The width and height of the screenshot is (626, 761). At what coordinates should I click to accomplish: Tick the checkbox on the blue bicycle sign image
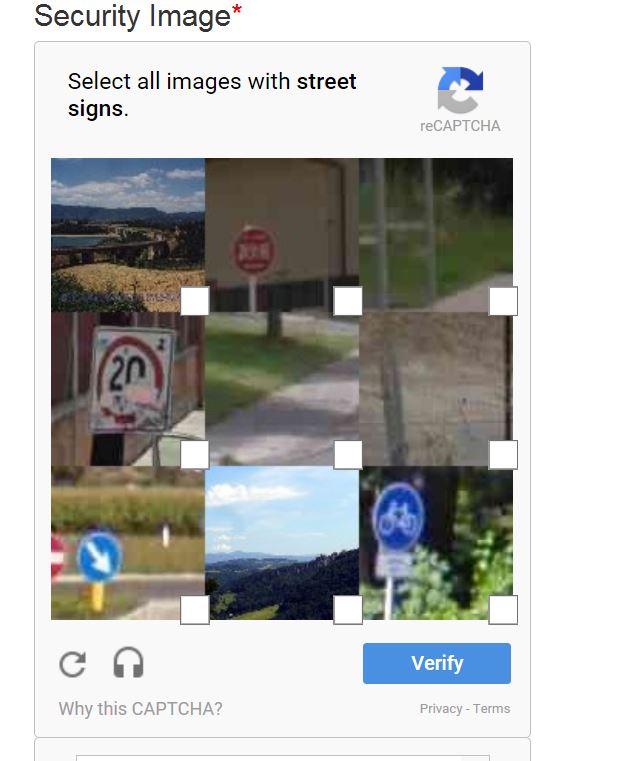(x=503, y=610)
